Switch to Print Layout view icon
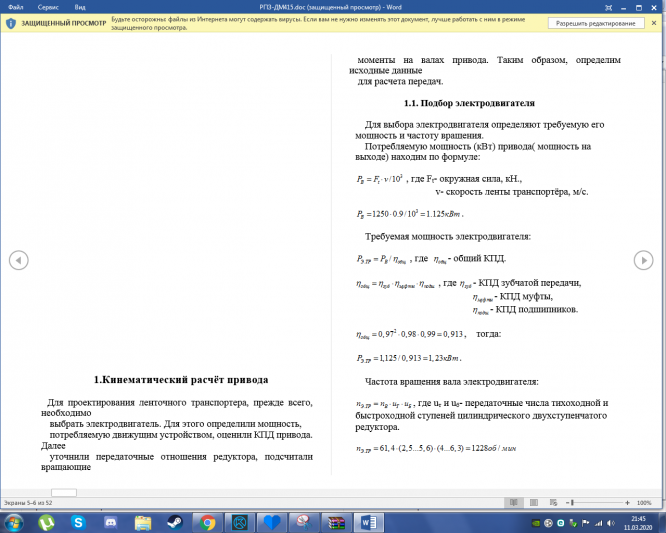Screen dimensions: 666x533 (x=534, y=502)
